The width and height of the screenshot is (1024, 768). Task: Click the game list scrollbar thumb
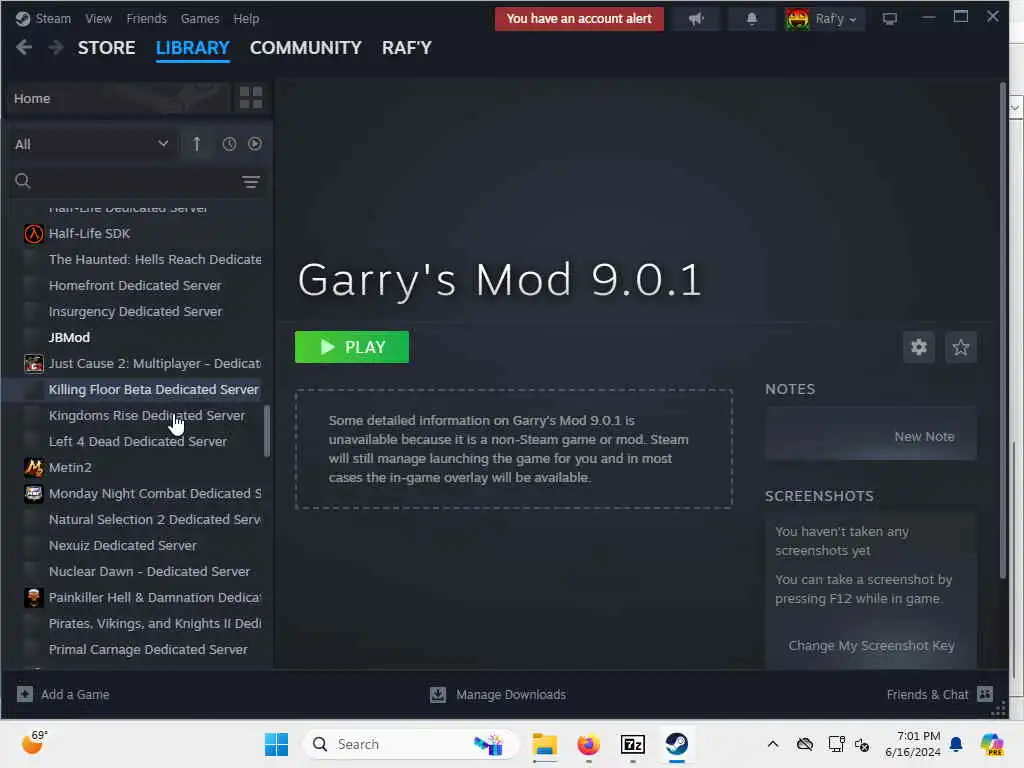point(266,431)
